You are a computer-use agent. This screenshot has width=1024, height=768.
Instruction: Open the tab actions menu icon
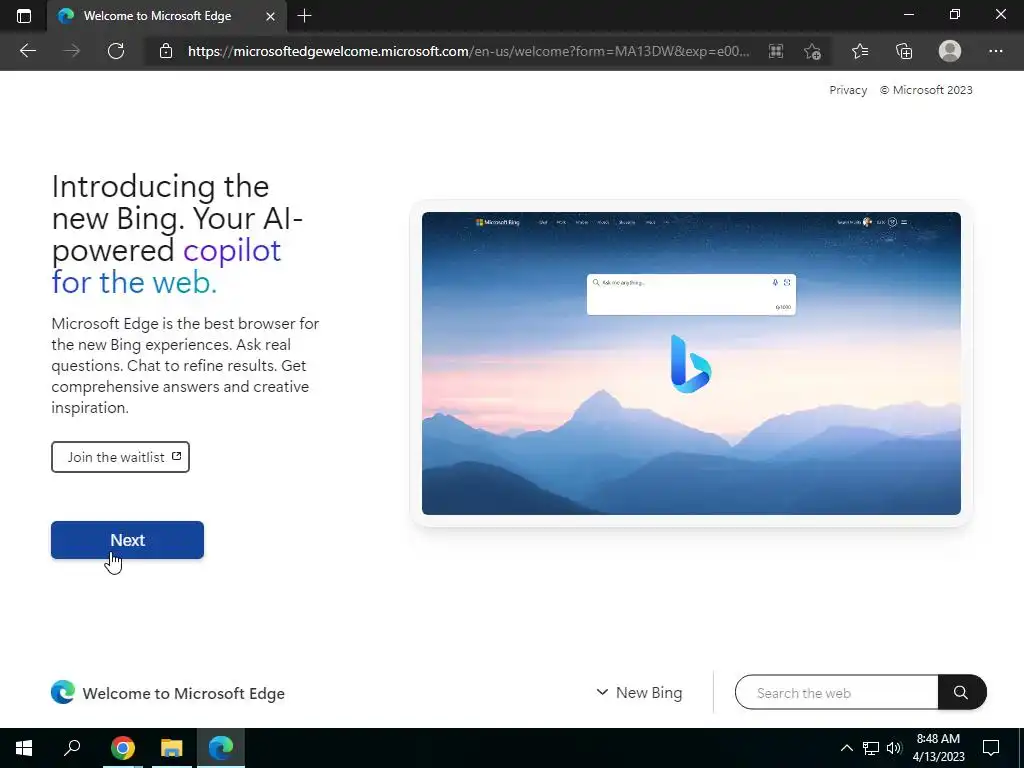tap(24, 16)
